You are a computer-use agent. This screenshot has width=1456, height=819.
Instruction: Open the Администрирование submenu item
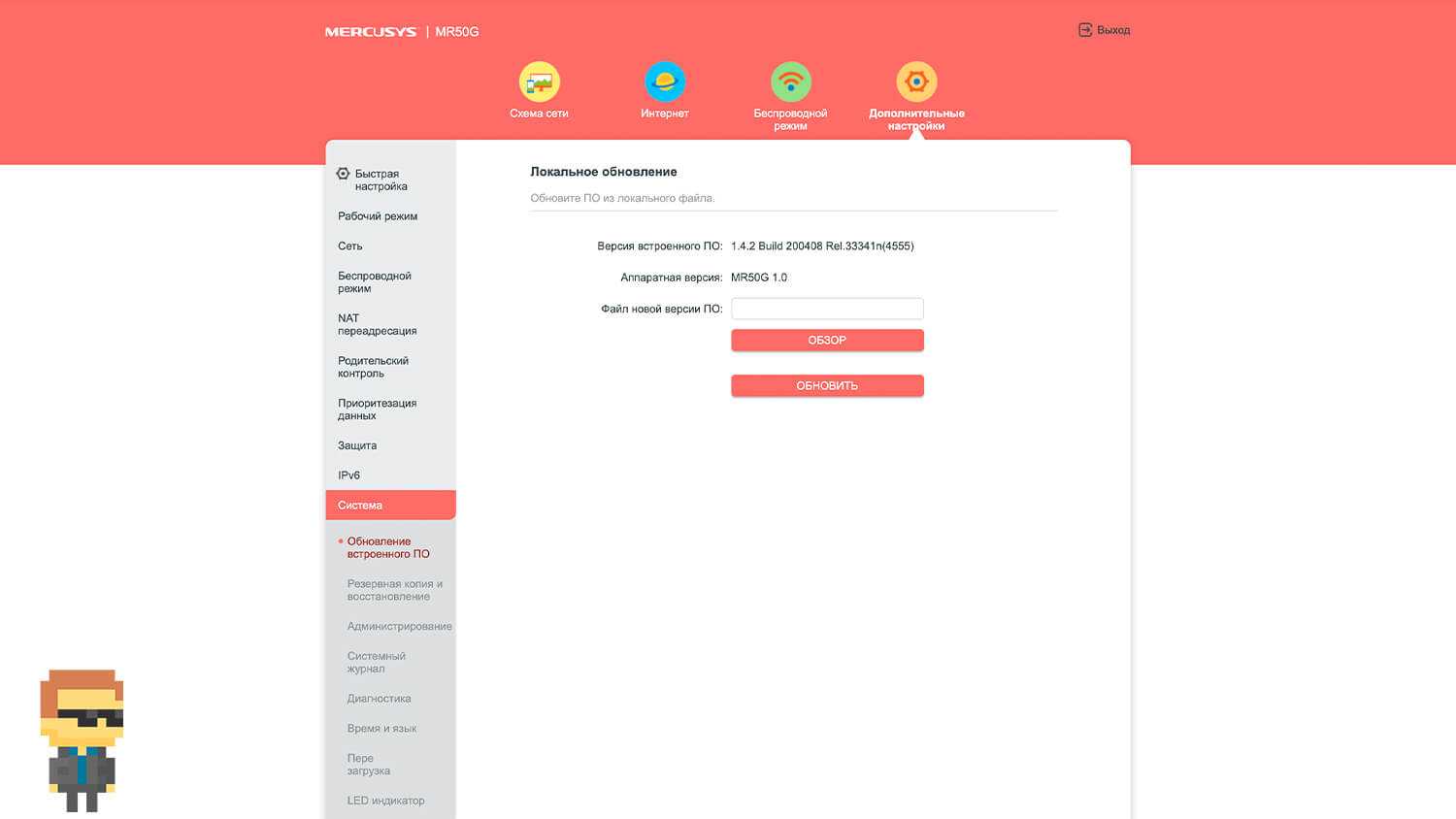pos(399,627)
